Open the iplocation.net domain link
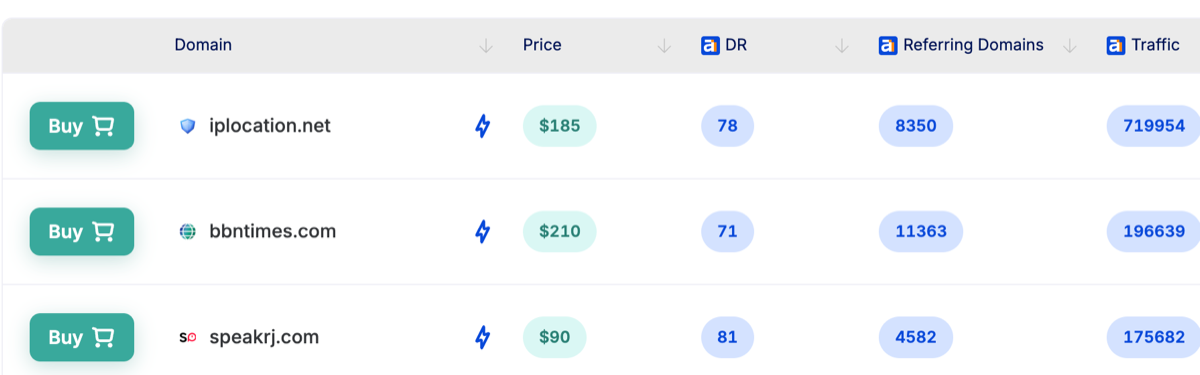Screen dimensions: 1200x375 [x=270, y=126]
